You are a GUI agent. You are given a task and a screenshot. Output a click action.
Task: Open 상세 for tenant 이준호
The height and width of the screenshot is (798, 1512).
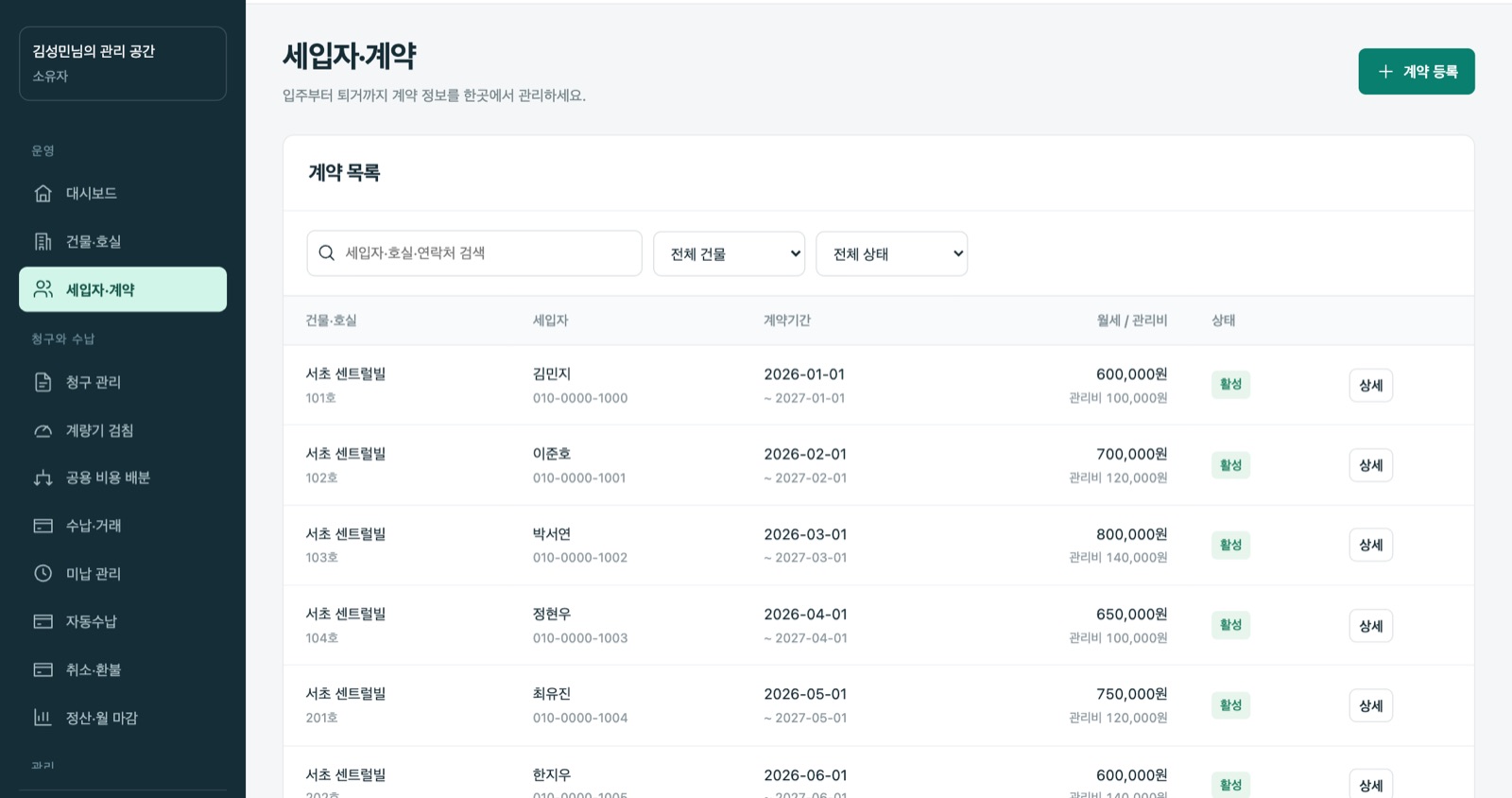1370,465
